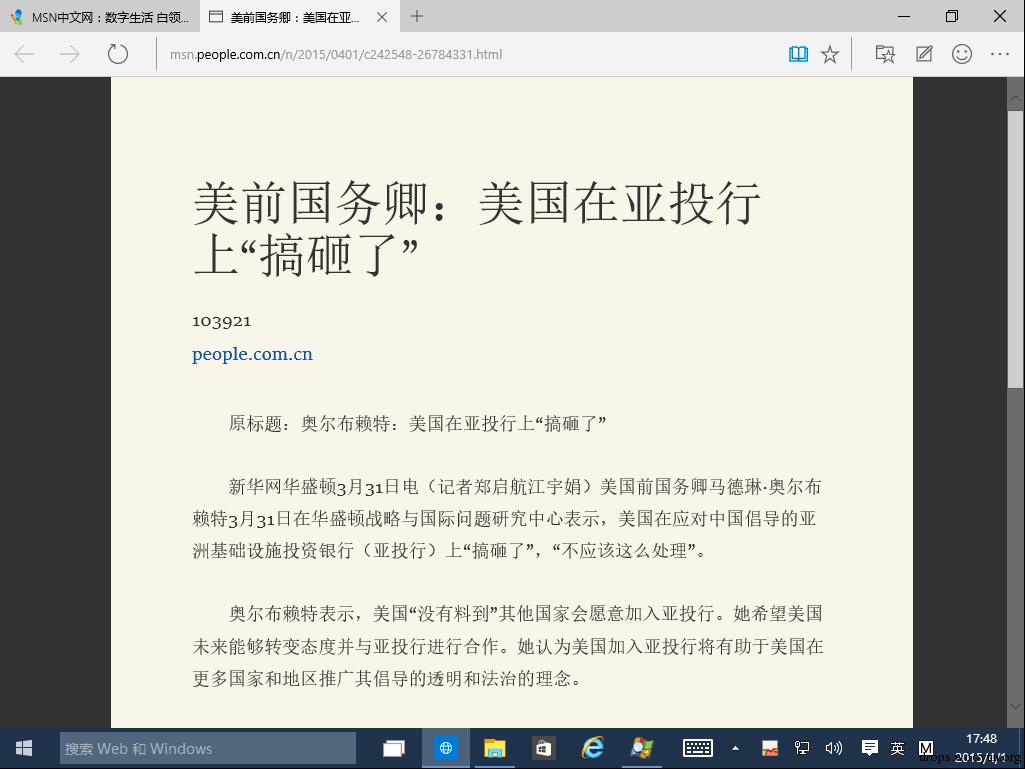Switch to the MSN中文网 tab

pyautogui.click(x=100, y=17)
